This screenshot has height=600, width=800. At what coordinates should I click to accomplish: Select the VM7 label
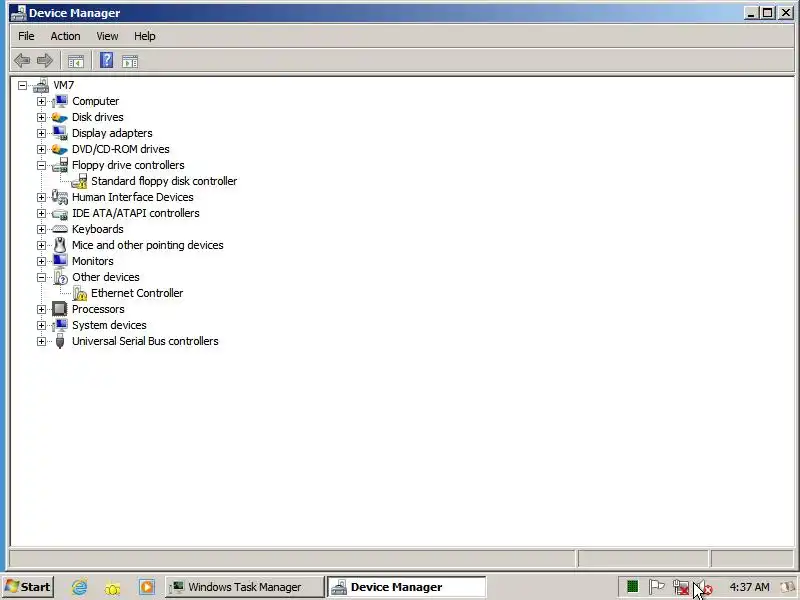pos(64,85)
